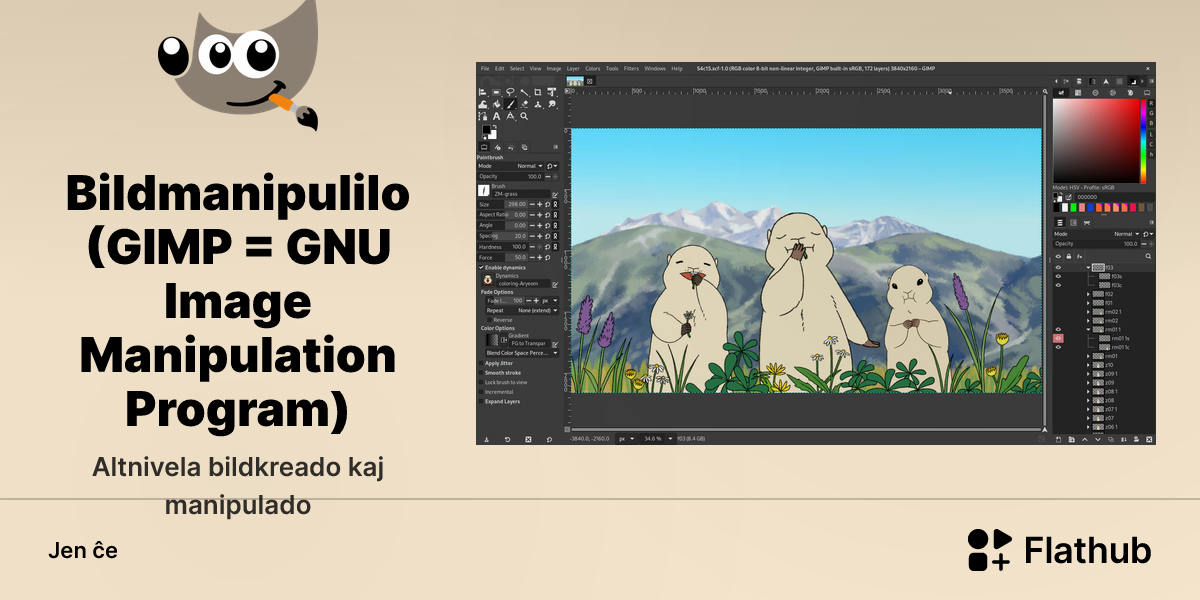Viewport: 1200px width, 600px height.
Task: Click the chain link icon beside Size
Action: (555, 204)
